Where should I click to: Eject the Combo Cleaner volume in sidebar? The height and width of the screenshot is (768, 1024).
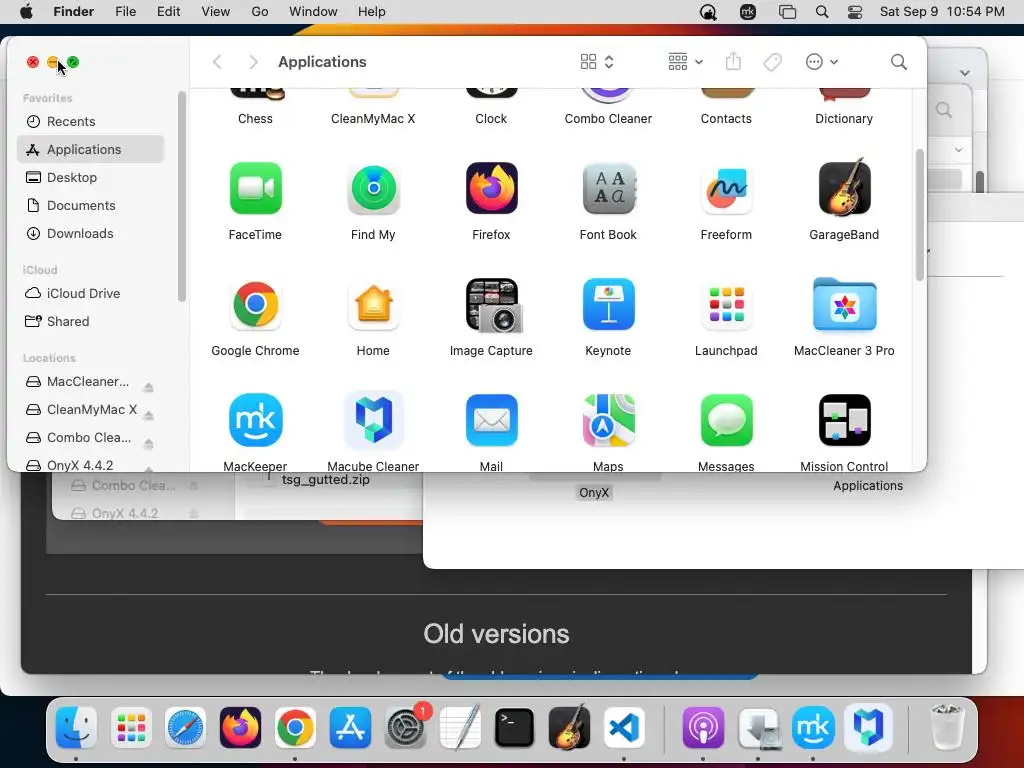click(148, 443)
